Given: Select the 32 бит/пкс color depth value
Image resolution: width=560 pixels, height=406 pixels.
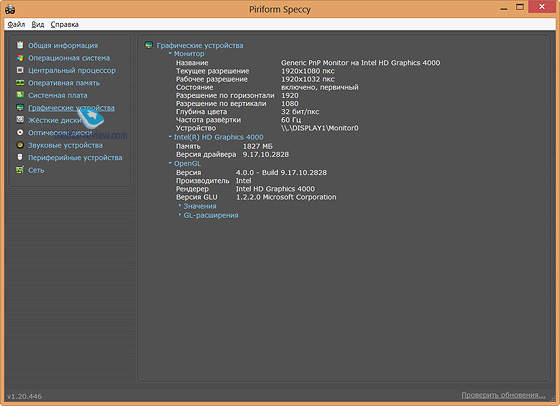Looking at the screenshot, I should (300, 112).
